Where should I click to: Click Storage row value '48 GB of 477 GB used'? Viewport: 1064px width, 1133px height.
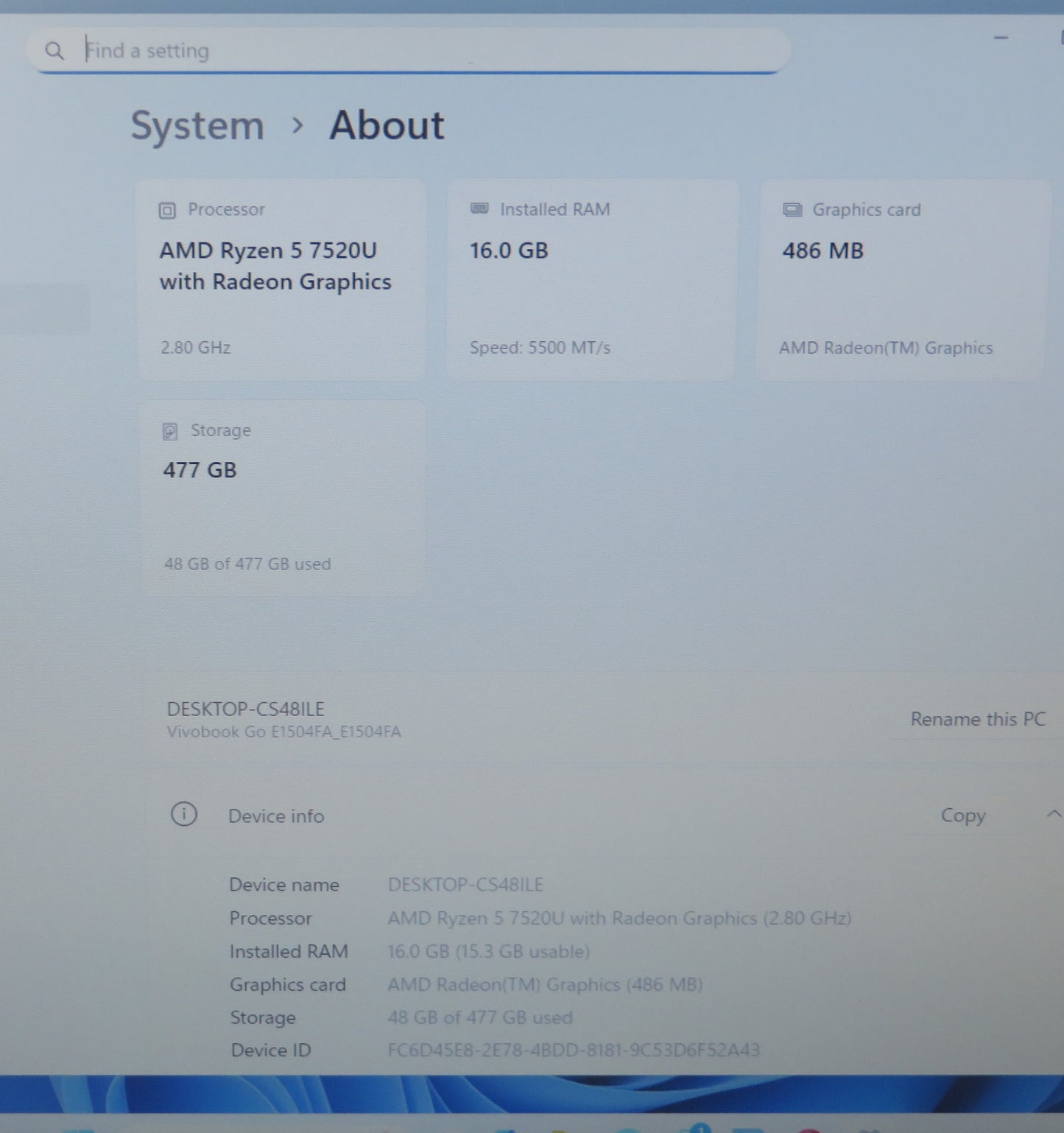click(x=480, y=1018)
